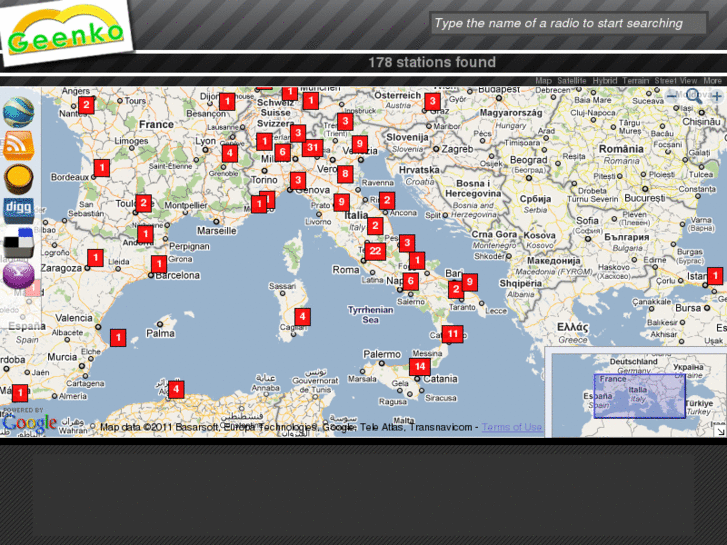
Task: Select the 1 marker near Andorra
Action: click(145, 234)
